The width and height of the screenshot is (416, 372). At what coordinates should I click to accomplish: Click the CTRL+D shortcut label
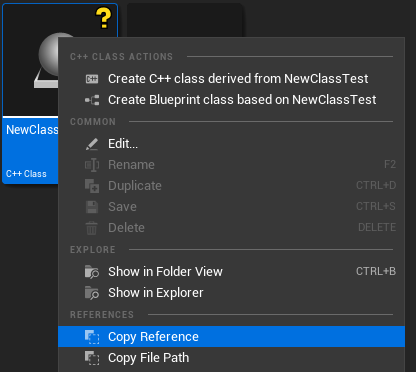(x=376, y=185)
